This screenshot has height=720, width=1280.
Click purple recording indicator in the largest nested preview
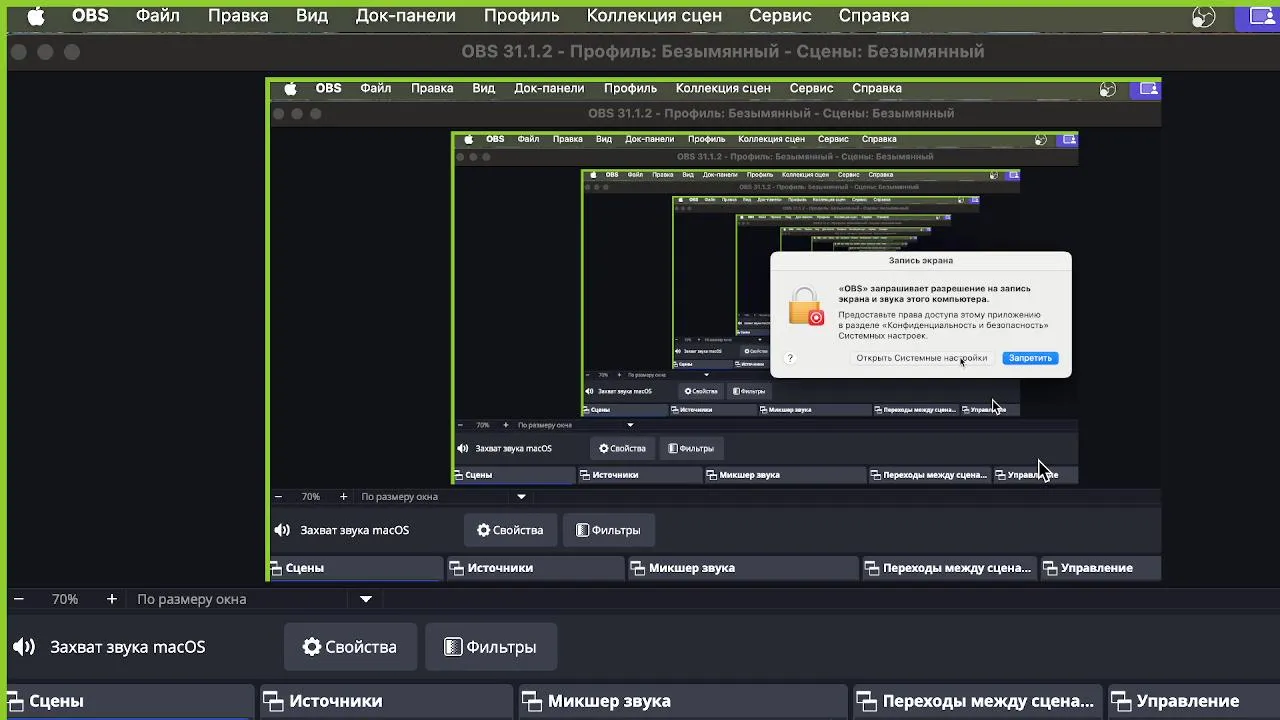(x=1146, y=89)
